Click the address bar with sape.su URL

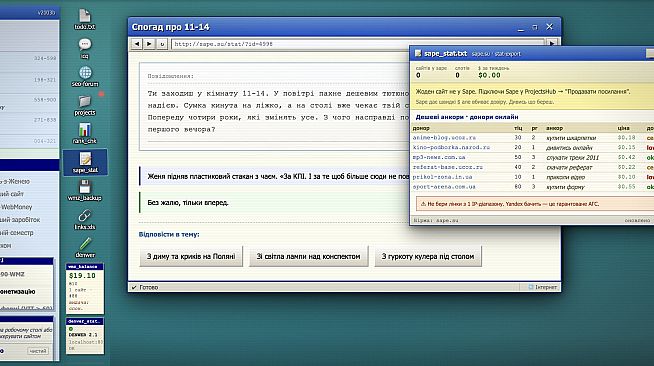pyautogui.click(x=358, y=44)
